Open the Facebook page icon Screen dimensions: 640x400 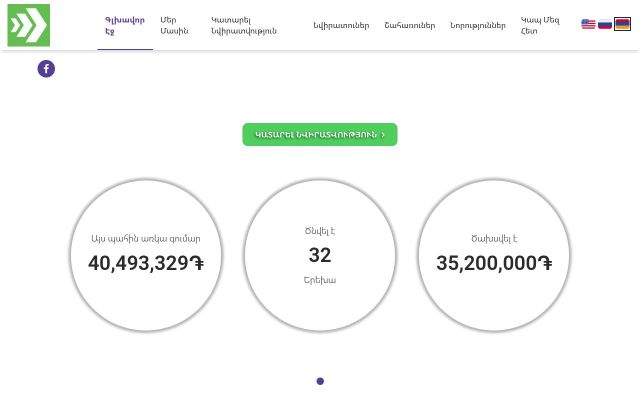click(46, 69)
